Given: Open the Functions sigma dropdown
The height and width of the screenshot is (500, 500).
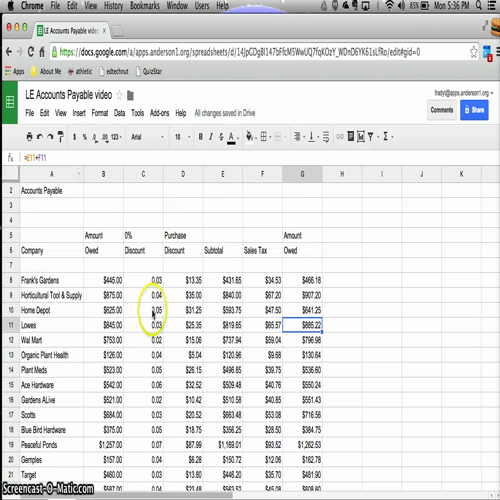Looking at the screenshot, I should tap(388, 136).
